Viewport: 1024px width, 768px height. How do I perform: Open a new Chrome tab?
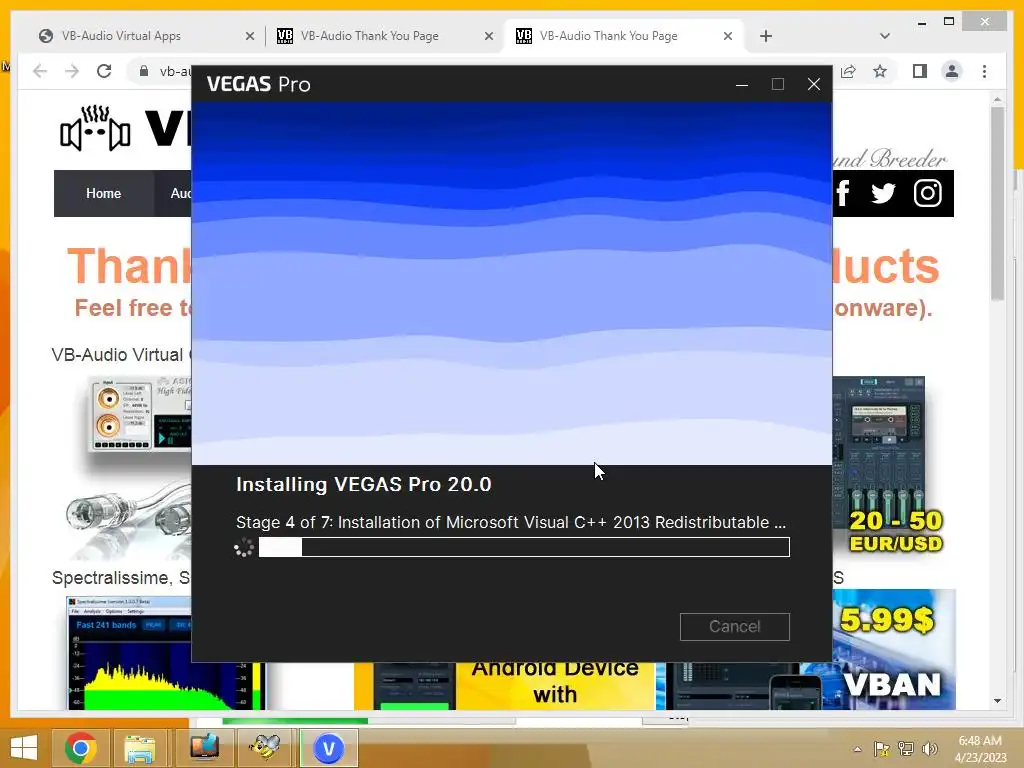tap(766, 36)
